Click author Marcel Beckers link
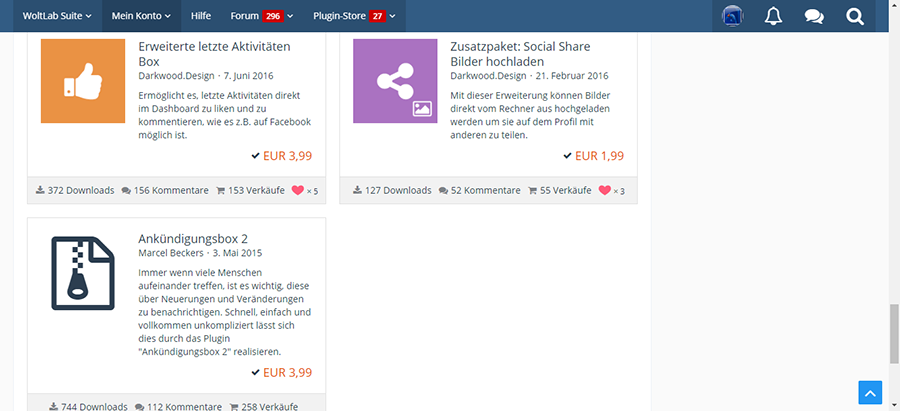This screenshot has height=411, width=900. pyautogui.click(x=172, y=253)
